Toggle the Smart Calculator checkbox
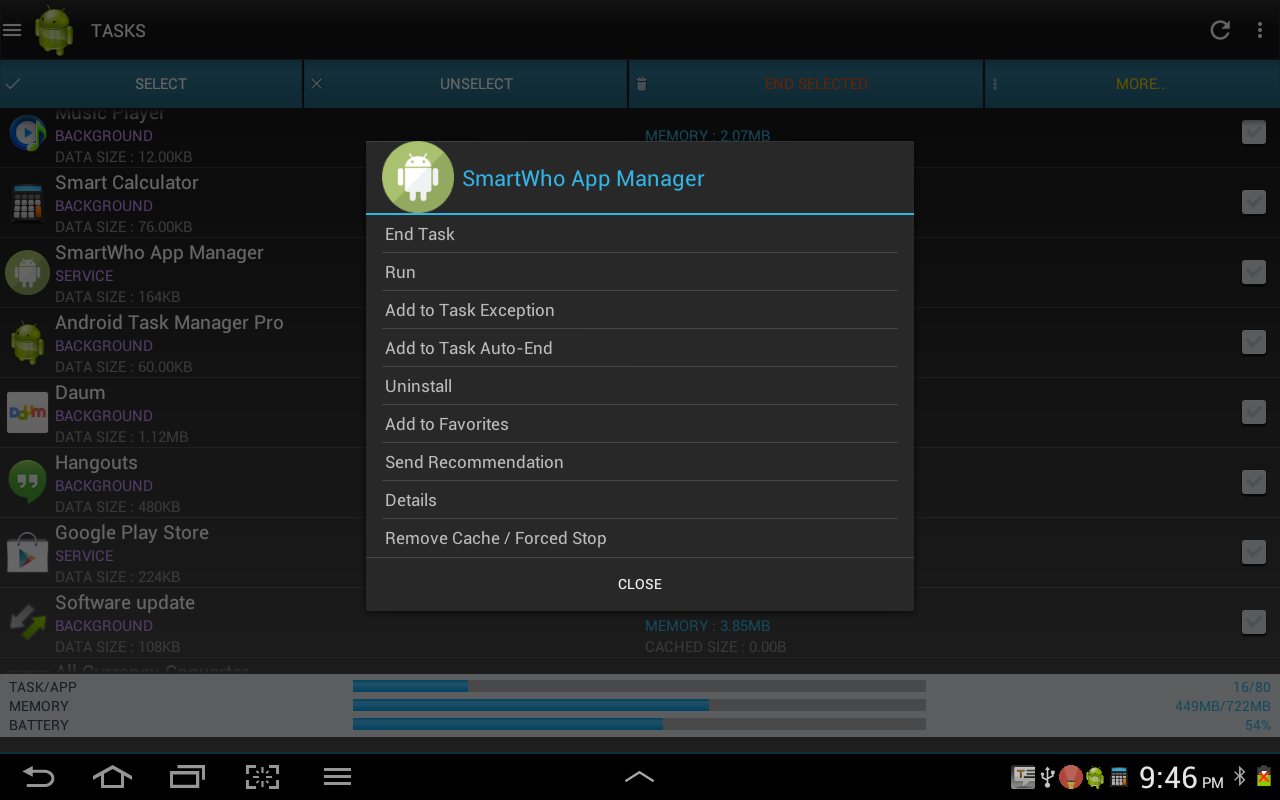 (x=1254, y=202)
